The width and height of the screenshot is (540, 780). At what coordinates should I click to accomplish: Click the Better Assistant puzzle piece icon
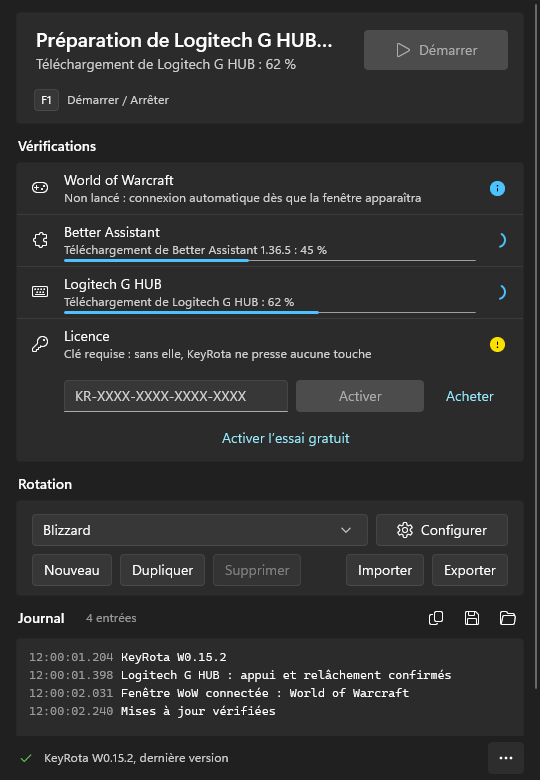click(x=40, y=240)
